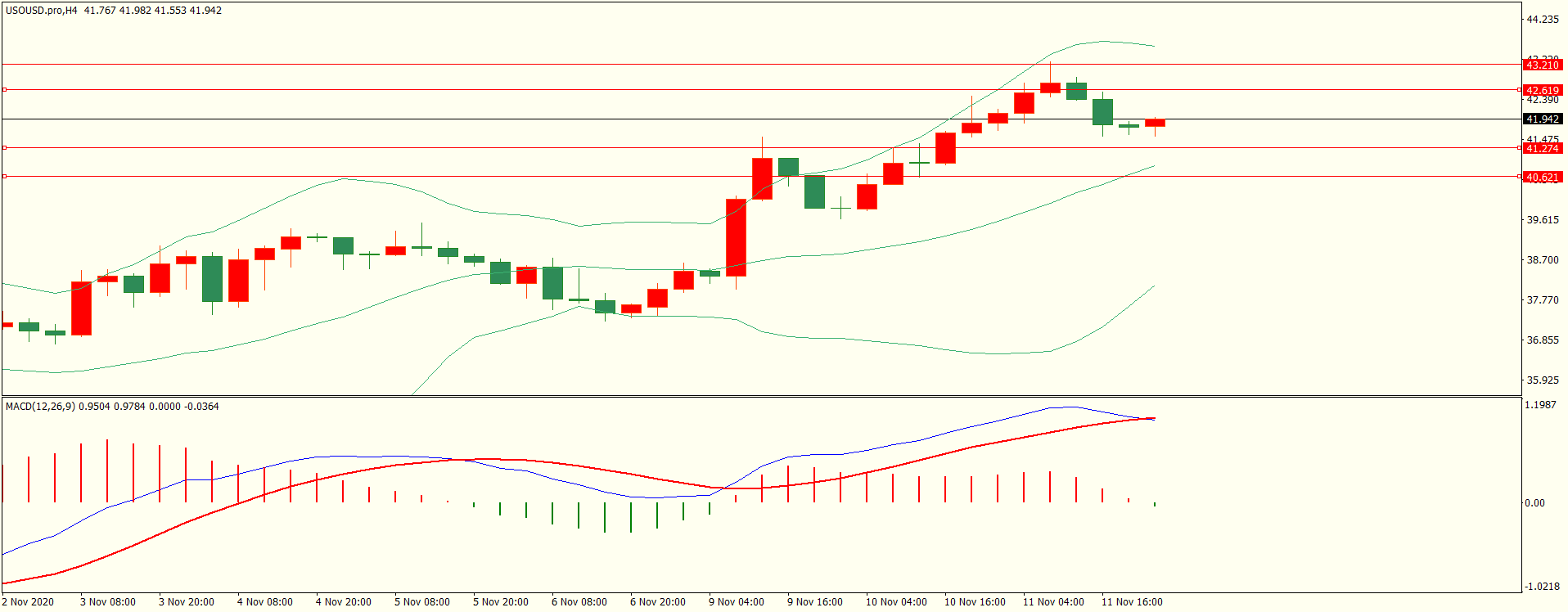The height and width of the screenshot is (612, 1568).
Task: Click the 11 Nov 04:00 time label
Action: coord(1053,602)
